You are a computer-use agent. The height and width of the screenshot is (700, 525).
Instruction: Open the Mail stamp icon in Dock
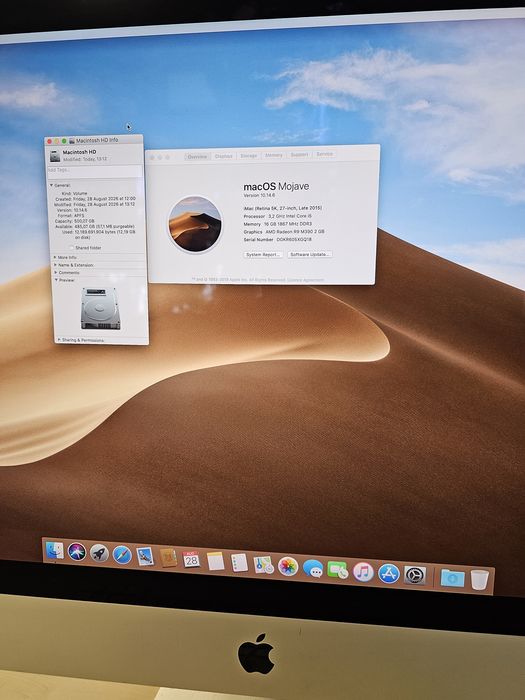(145, 556)
